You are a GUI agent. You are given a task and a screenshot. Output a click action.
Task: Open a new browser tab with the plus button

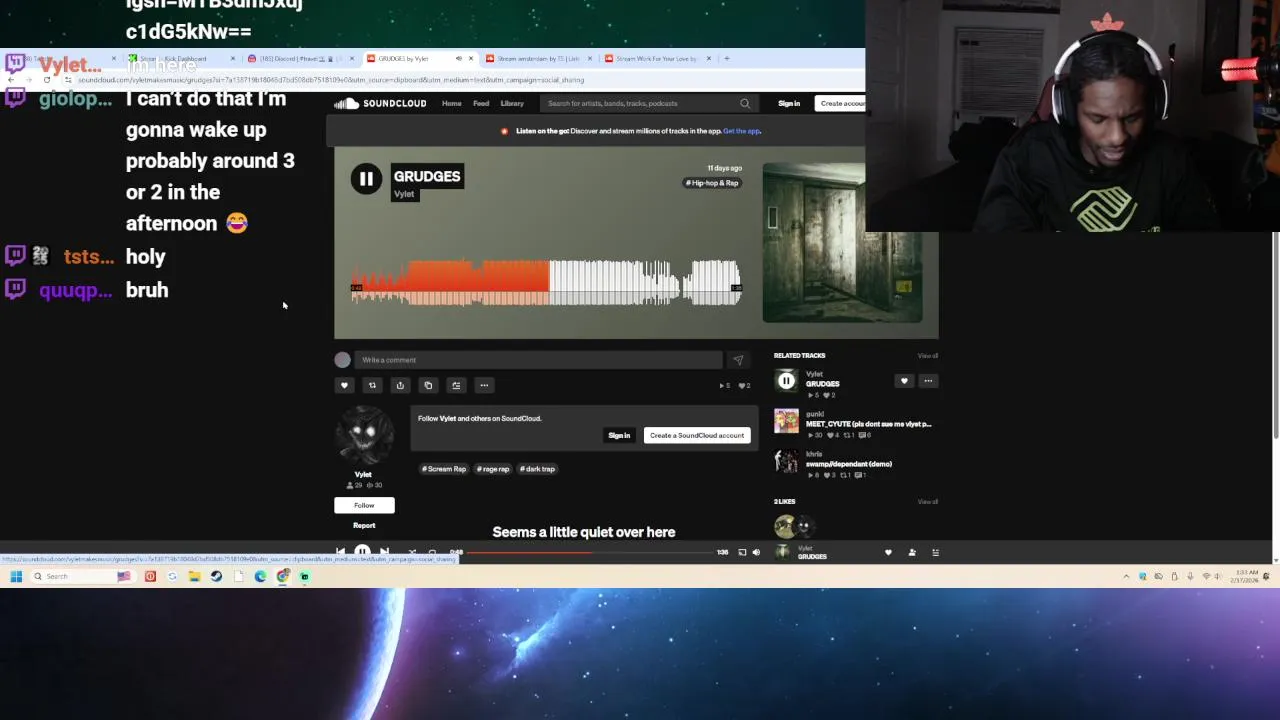pos(727,59)
